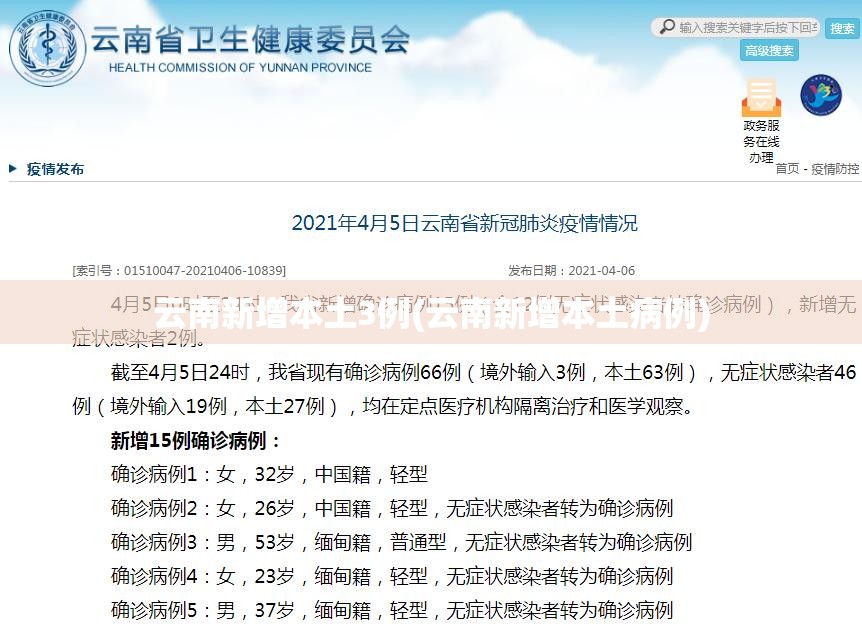Click the round blue bird emblem icon
This screenshot has width=862, height=624.
coord(821,95)
